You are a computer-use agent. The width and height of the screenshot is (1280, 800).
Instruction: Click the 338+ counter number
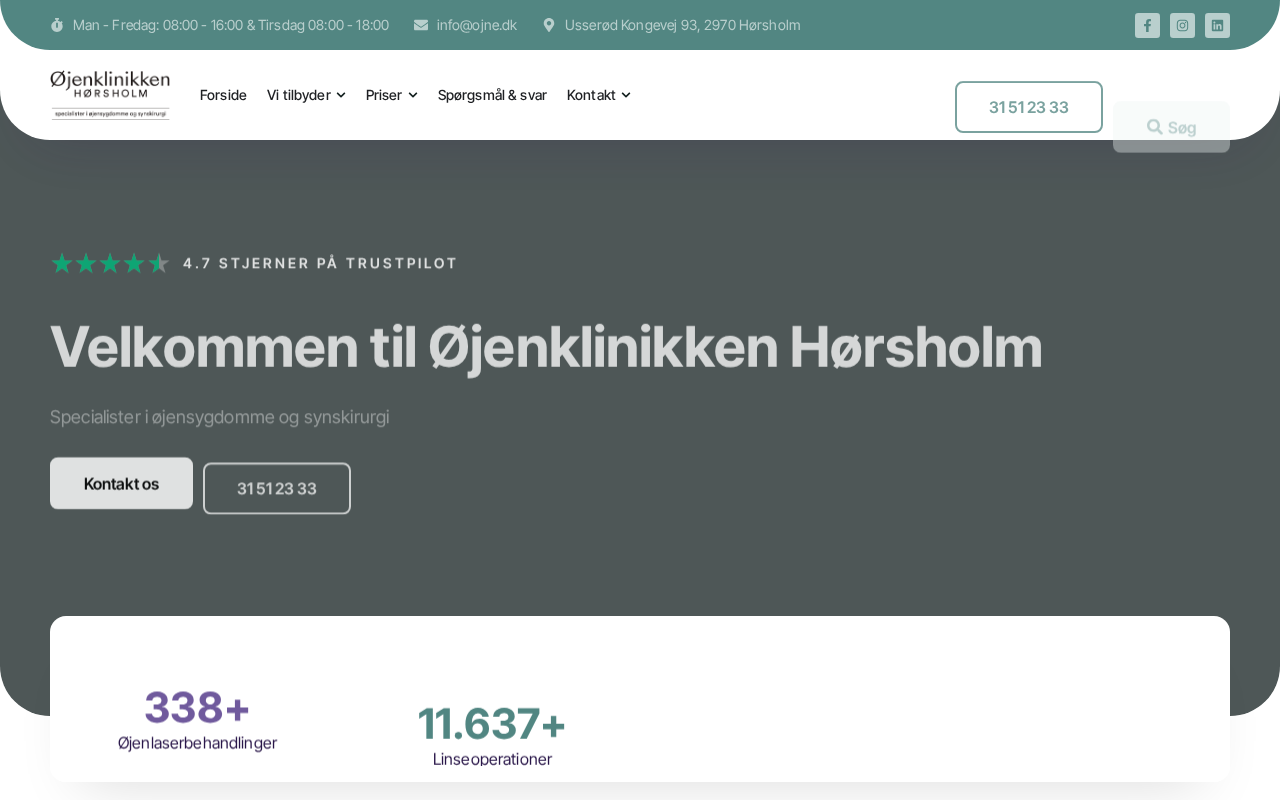click(197, 707)
